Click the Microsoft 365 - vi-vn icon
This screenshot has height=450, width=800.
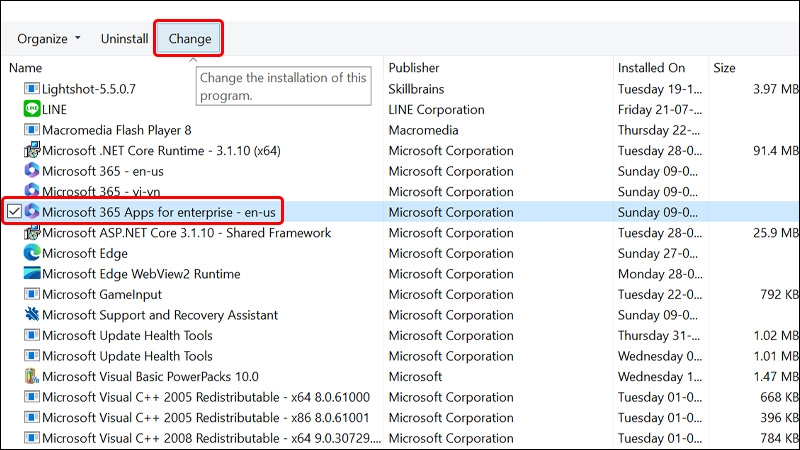click(x=32, y=190)
